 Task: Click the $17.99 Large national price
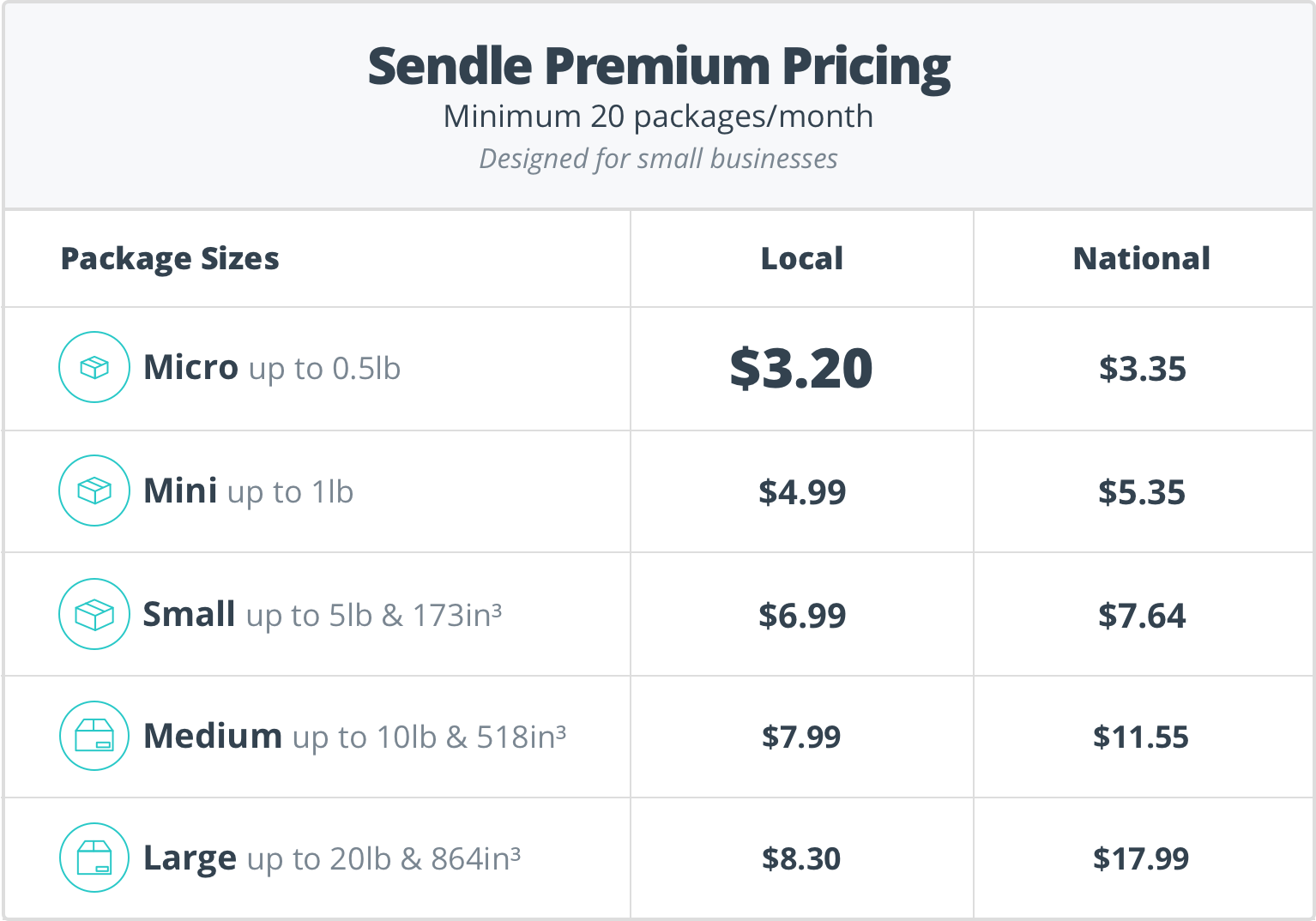click(1141, 858)
